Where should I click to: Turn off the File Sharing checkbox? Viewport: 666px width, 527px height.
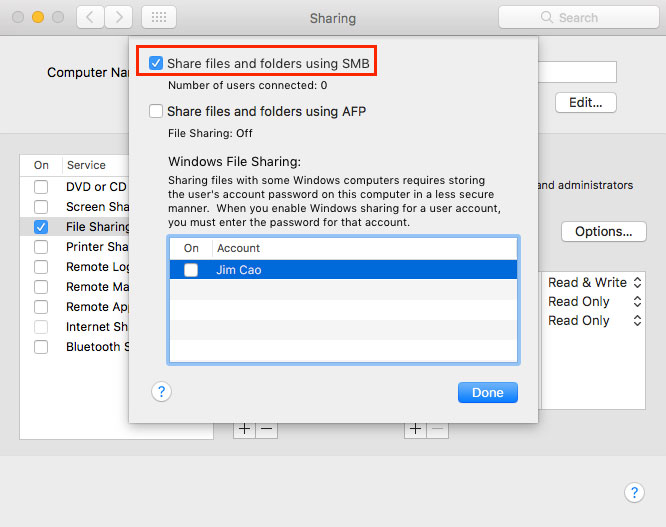41,227
